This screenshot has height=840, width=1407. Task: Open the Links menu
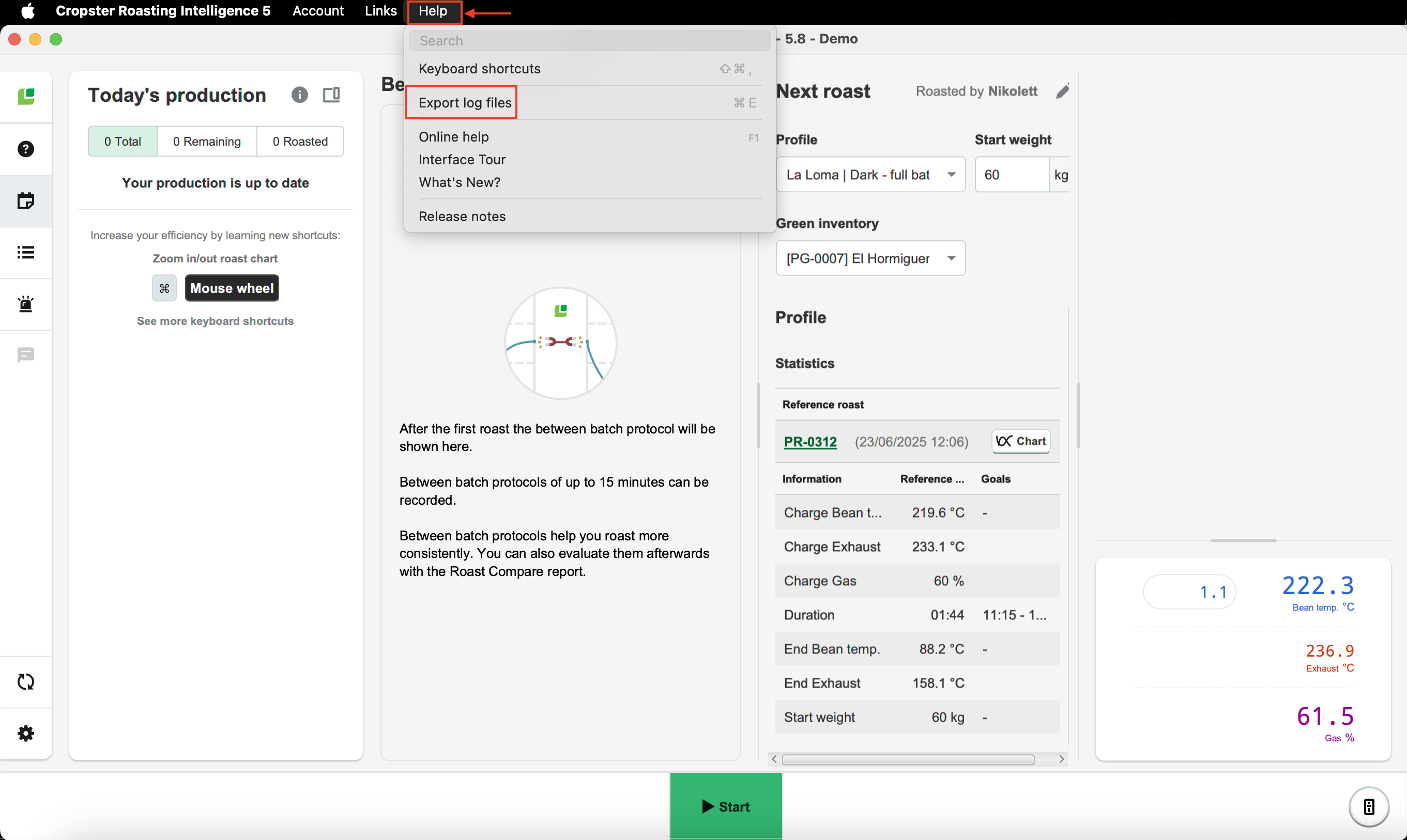click(x=380, y=11)
